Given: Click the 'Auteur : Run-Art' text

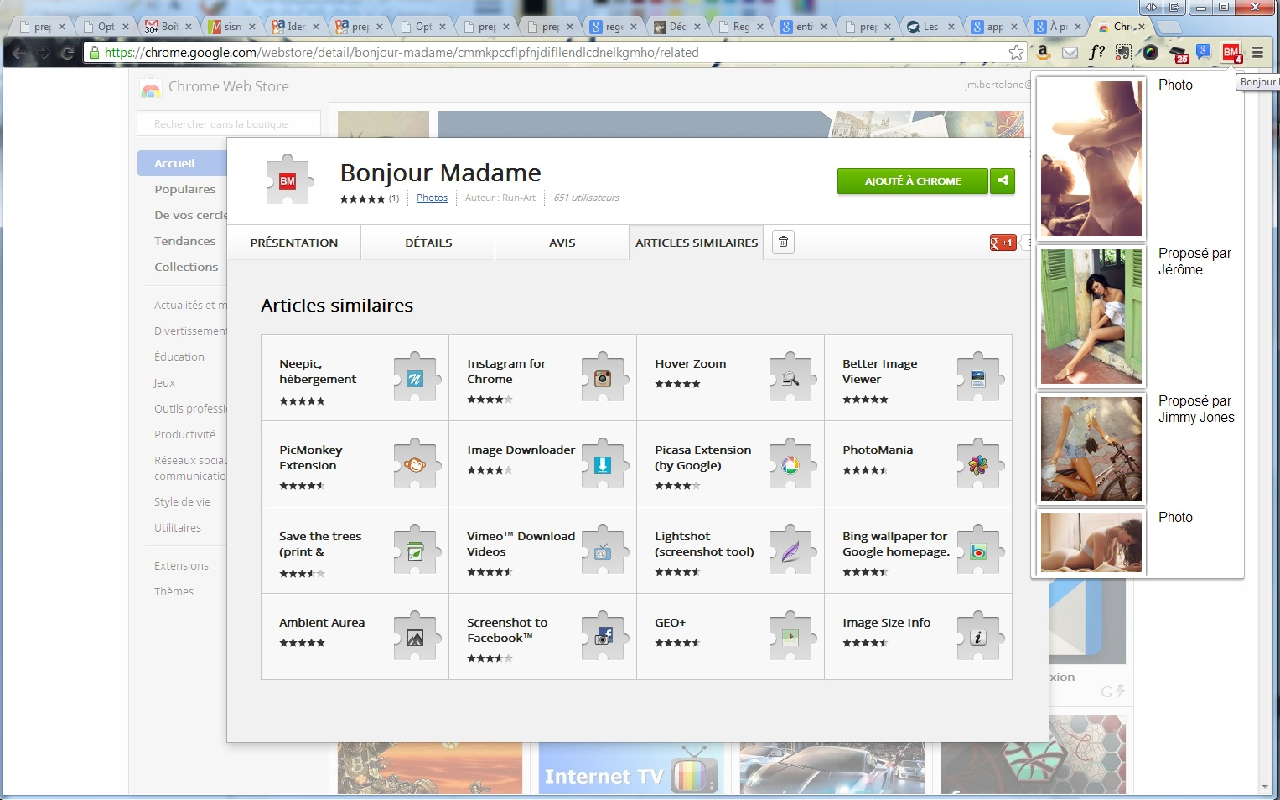Looking at the screenshot, I should click(x=500, y=198).
